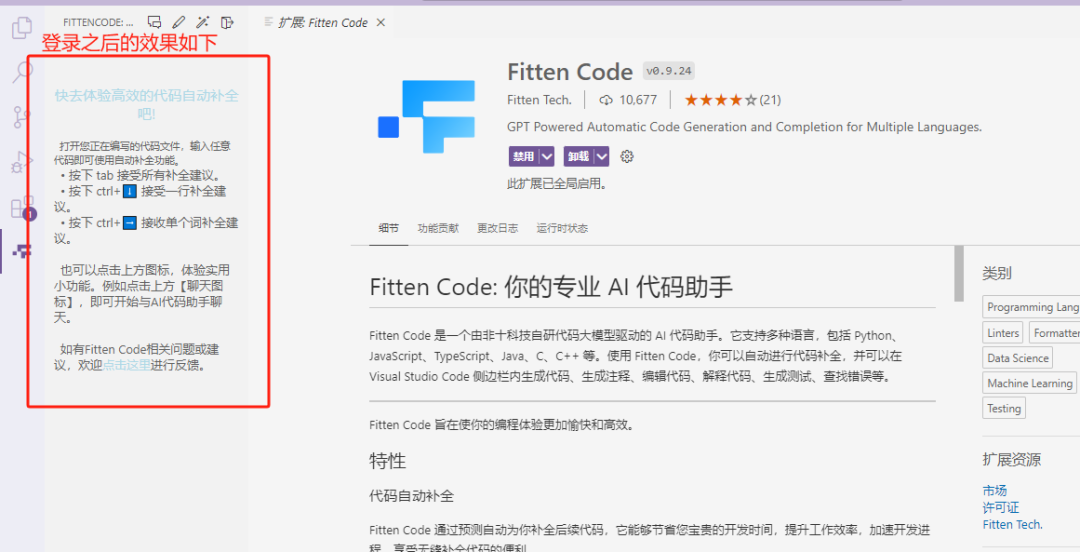
Task: Click the Data Science category tag
Action: coord(1017,358)
